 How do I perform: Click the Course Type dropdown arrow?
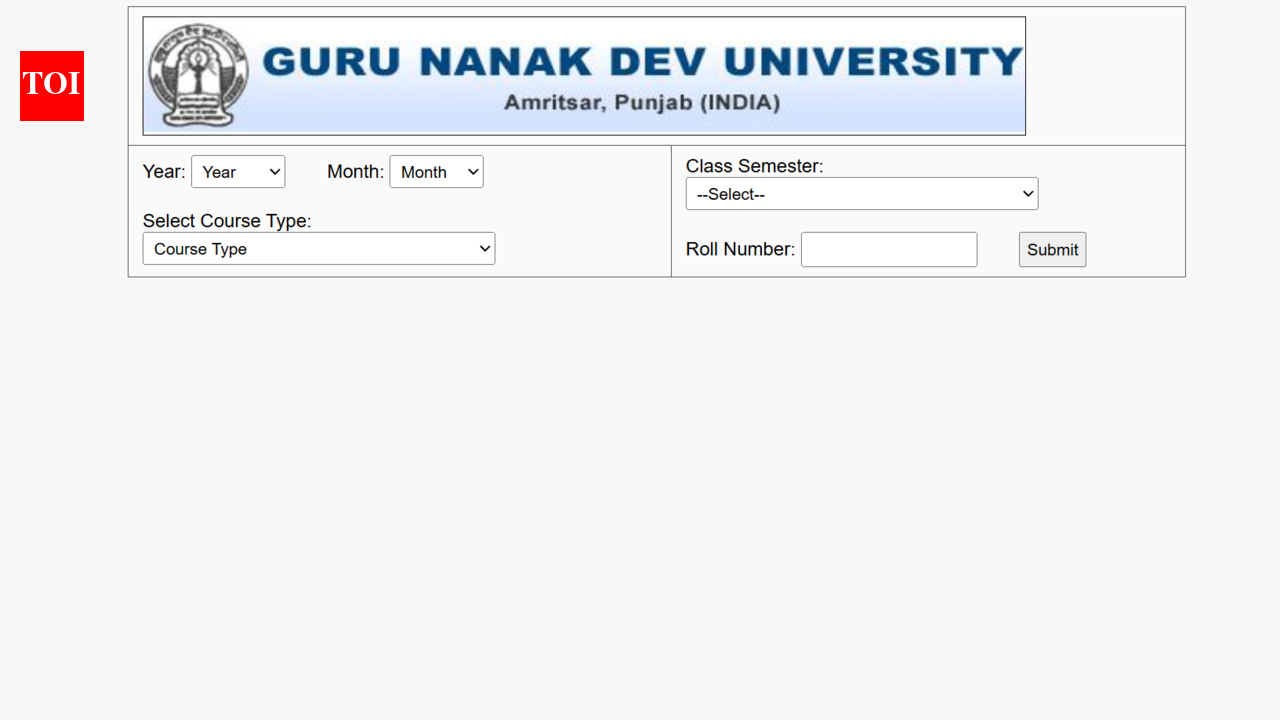click(x=484, y=248)
